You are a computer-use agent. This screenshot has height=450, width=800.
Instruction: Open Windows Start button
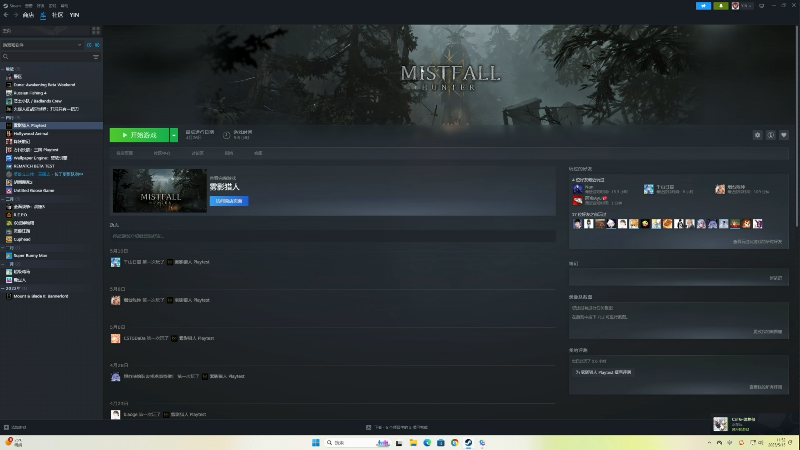pyautogui.click(x=315, y=443)
